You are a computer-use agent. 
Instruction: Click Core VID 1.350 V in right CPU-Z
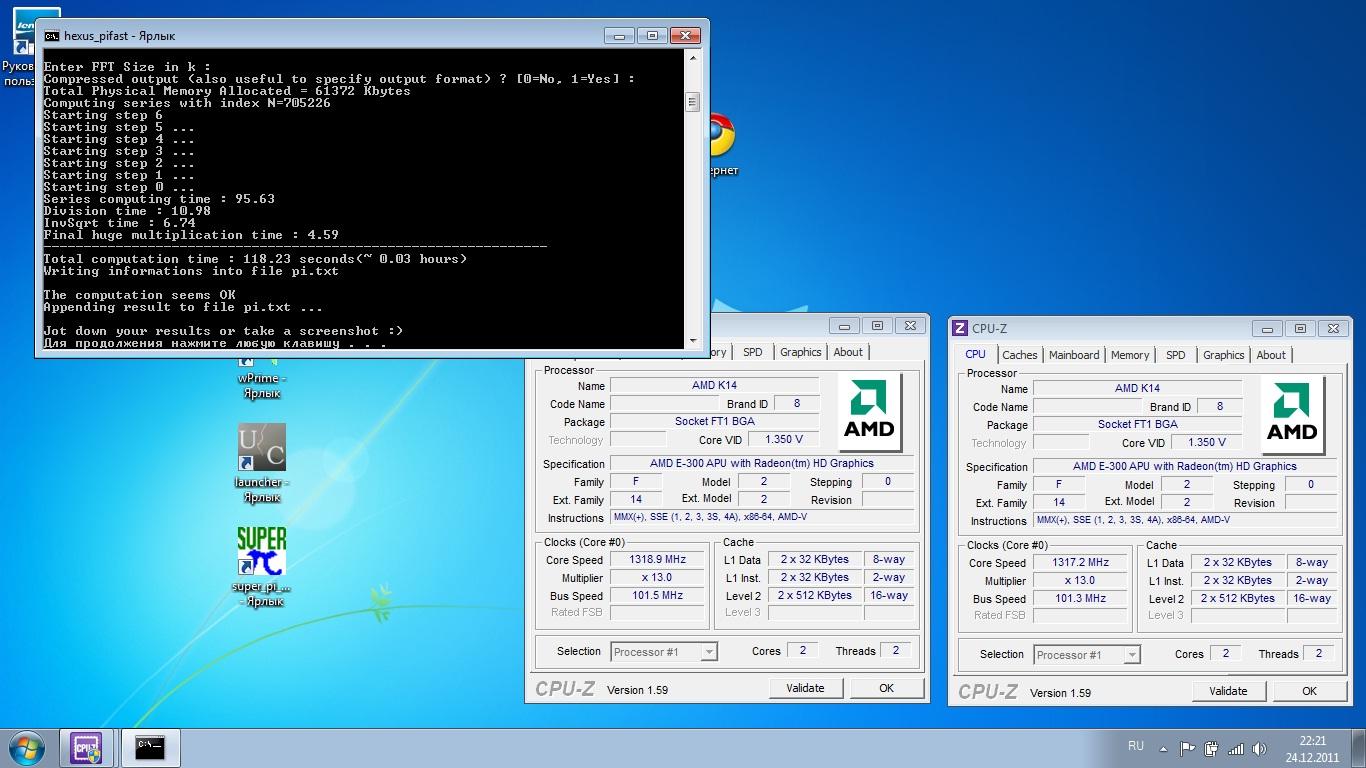coord(1207,442)
